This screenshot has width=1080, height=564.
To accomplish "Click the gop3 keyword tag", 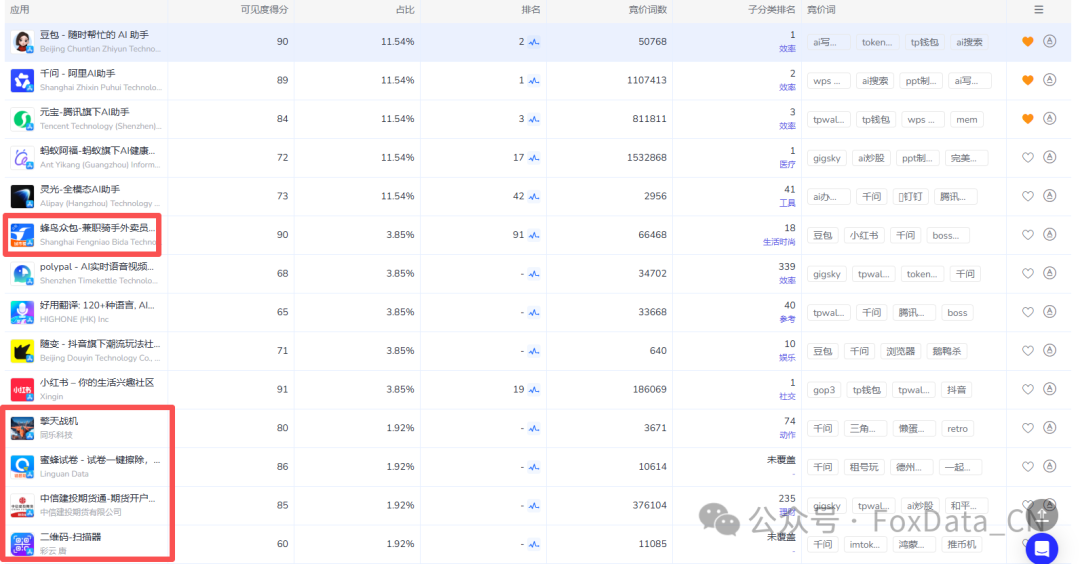I will 824,390.
